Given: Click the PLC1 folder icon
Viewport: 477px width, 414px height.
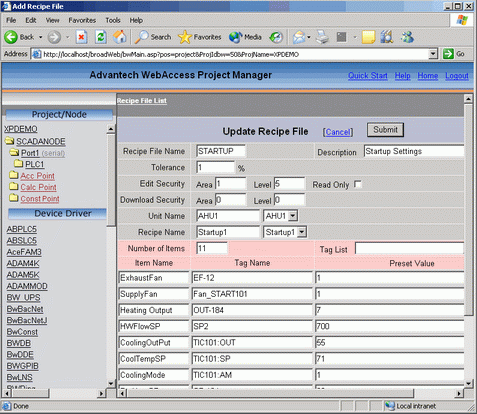Looking at the screenshot, I should coord(18,164).
